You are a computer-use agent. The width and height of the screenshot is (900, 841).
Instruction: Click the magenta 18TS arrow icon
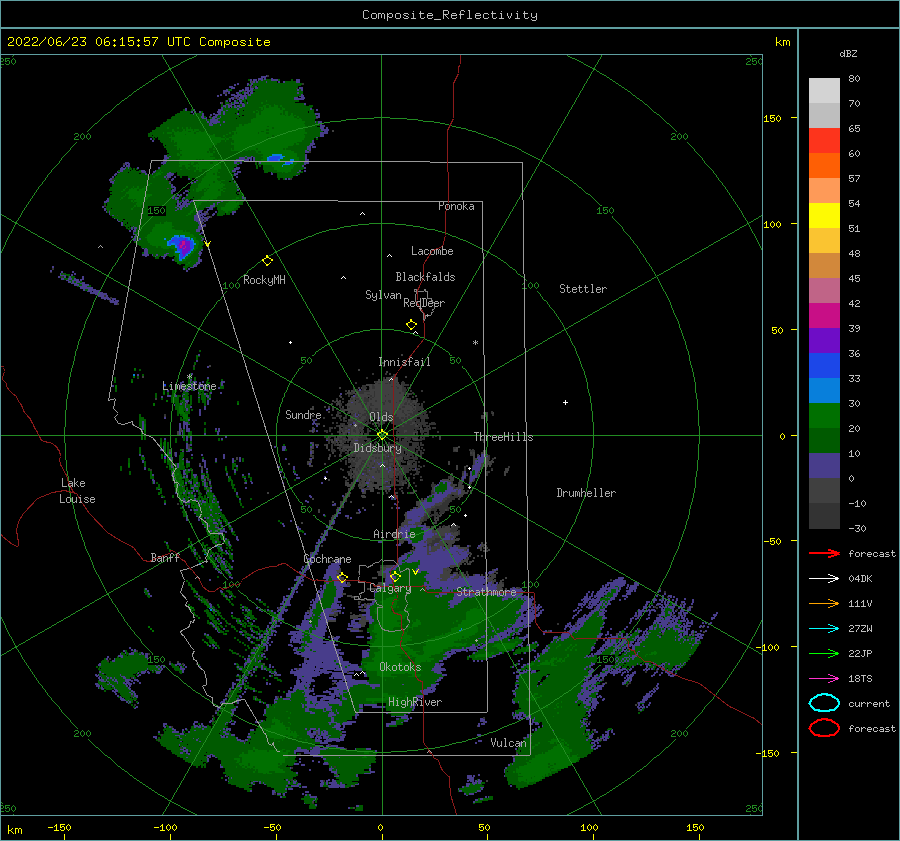pos(824,679)
